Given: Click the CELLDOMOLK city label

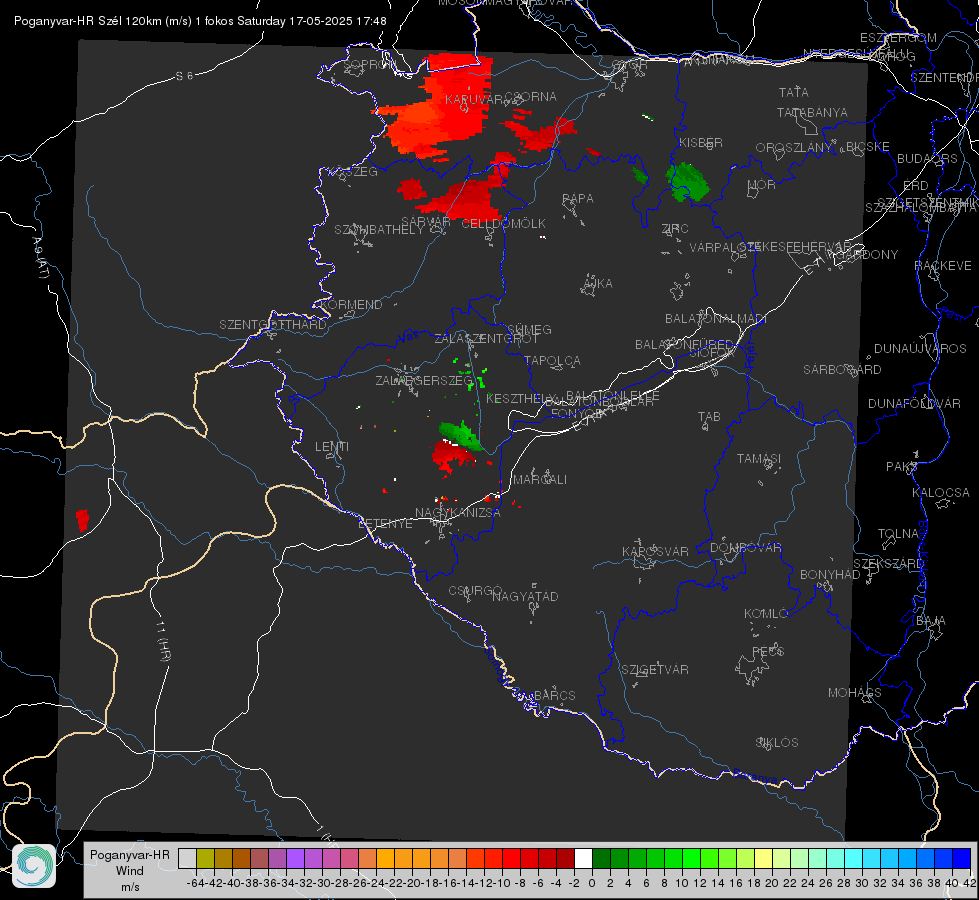Looking at the screenshot, I should [503, 224].
